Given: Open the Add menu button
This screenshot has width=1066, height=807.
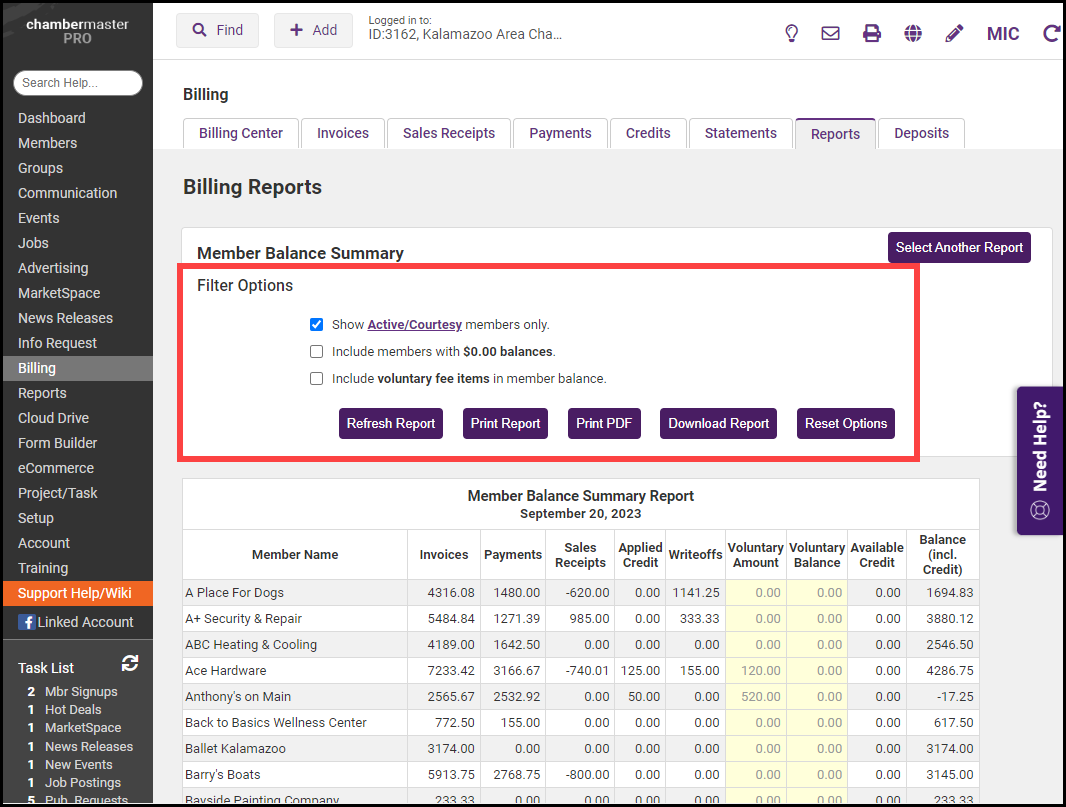Looking at the screenshot, I should [313, 30].
